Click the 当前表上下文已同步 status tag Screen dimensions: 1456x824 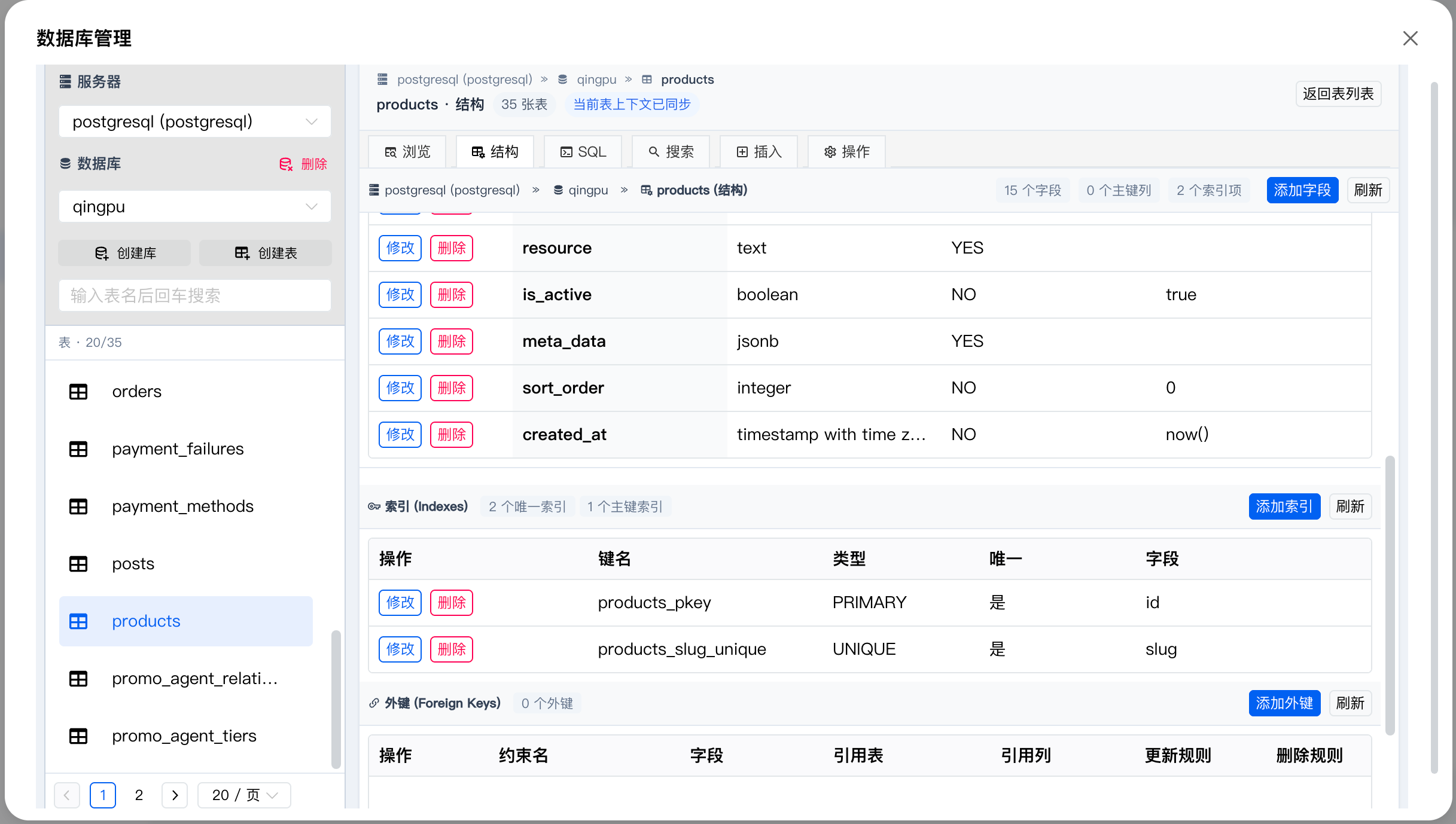632,105
